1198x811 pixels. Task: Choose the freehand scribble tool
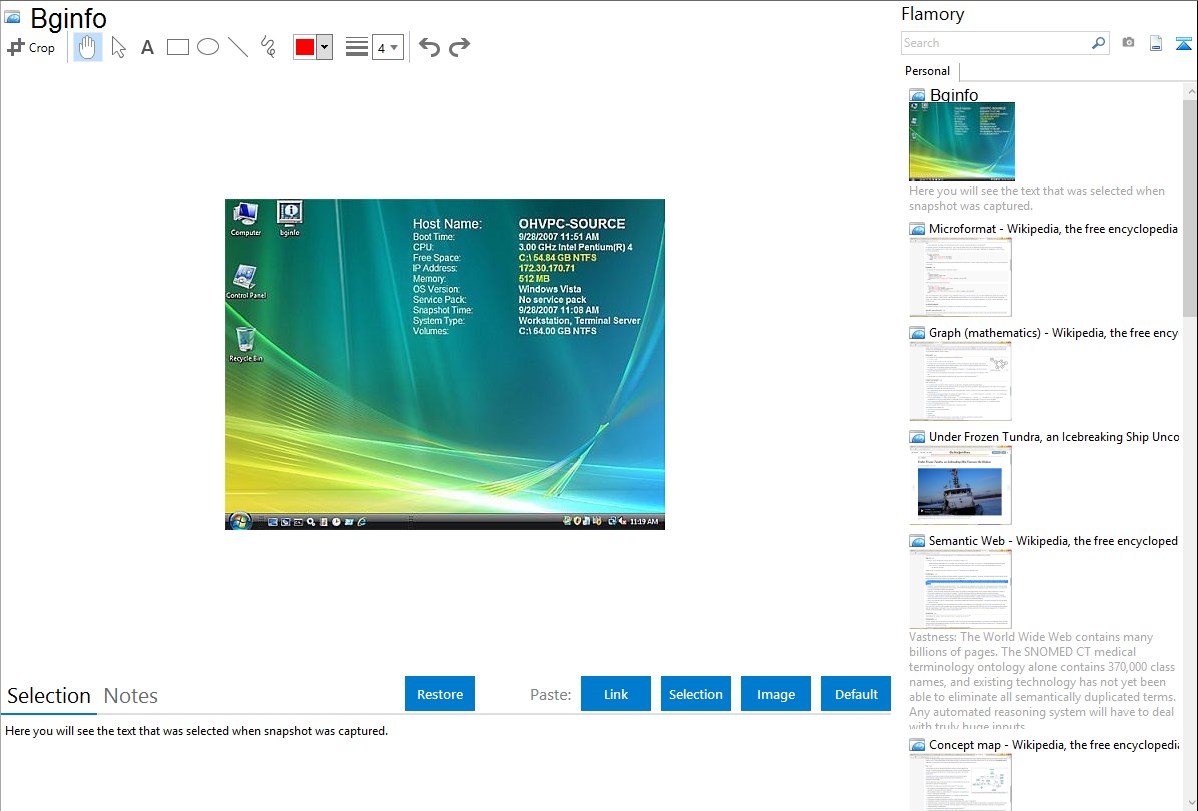pos(268,47)
